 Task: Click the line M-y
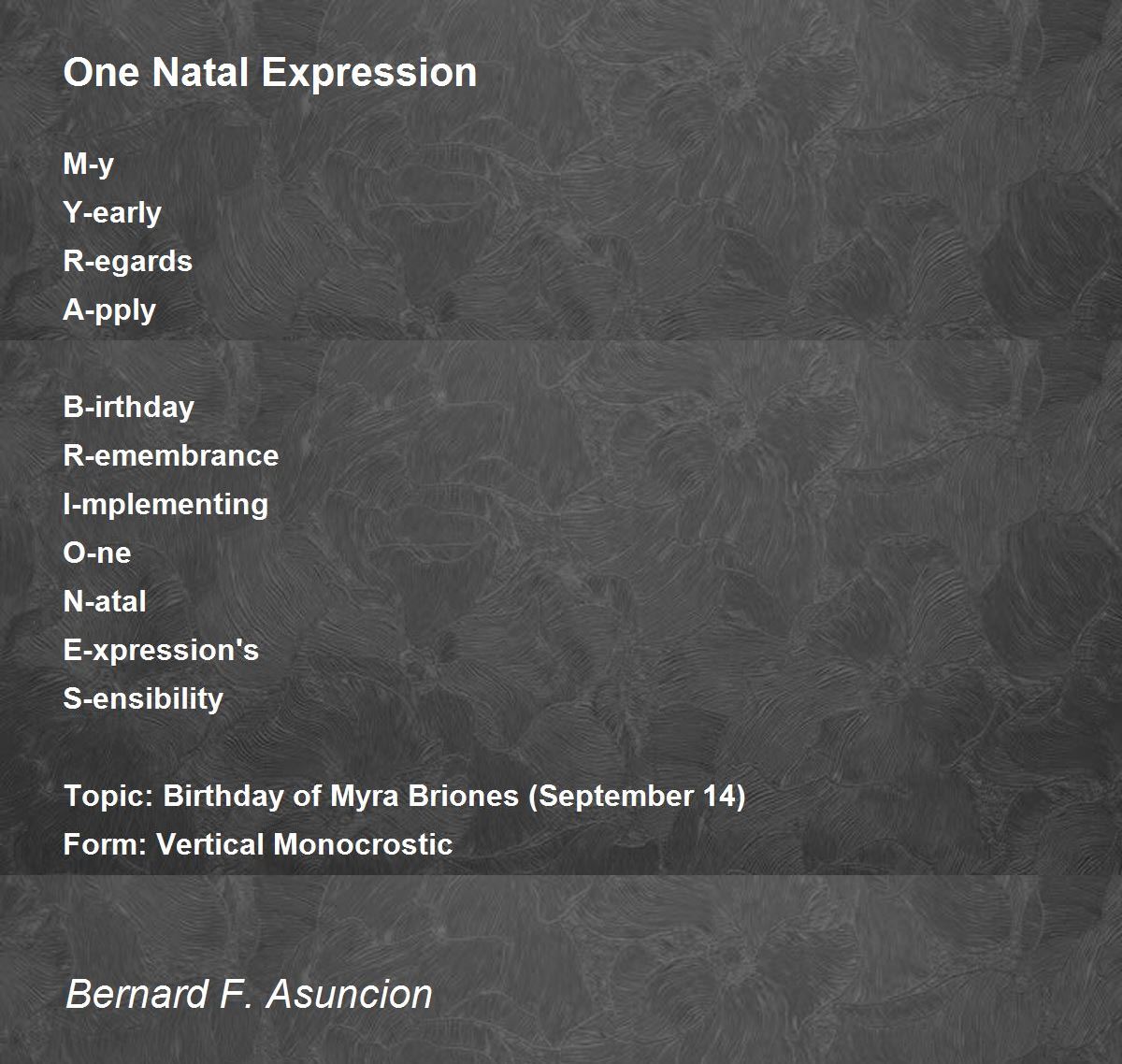[89, 165]
